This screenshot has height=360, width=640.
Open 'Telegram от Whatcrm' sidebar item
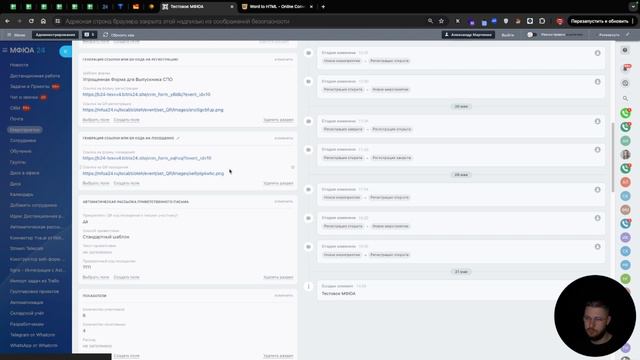tap(33, 335)
